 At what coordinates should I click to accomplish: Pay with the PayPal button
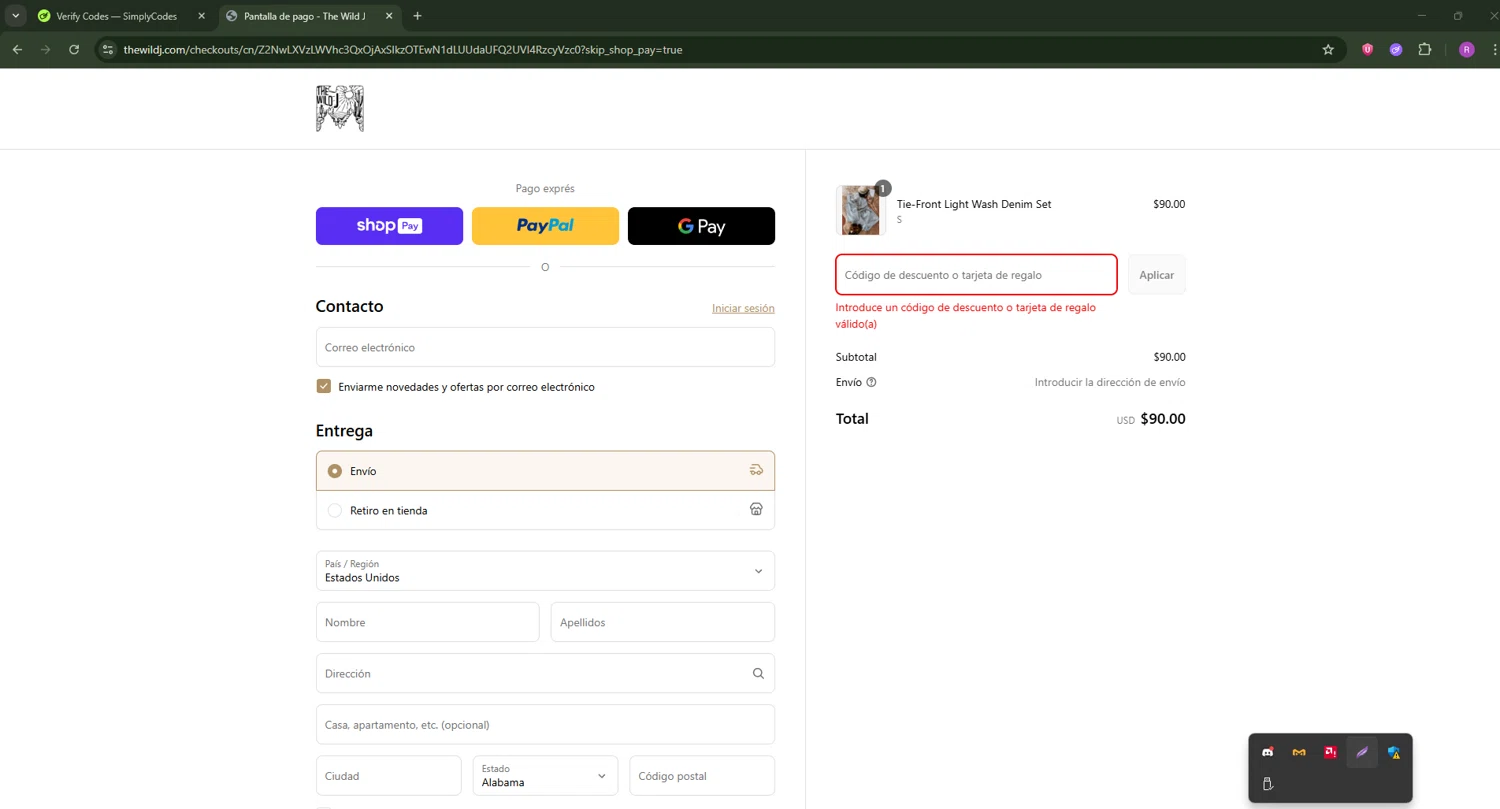[545, 226]
